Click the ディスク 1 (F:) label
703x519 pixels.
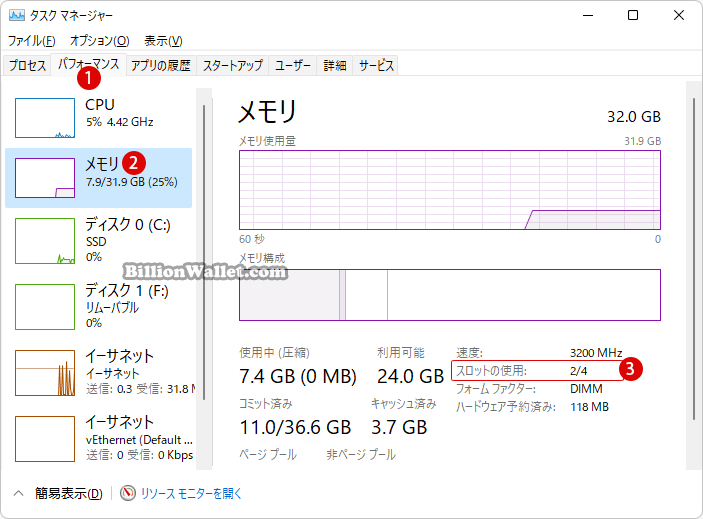pos(127,290)
